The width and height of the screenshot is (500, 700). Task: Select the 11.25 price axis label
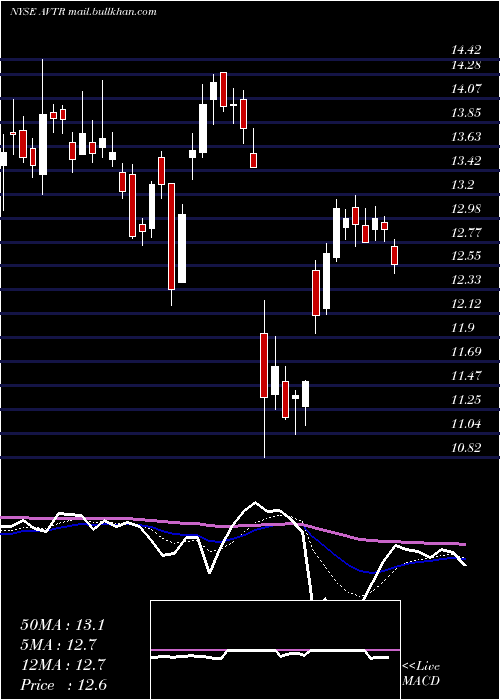click(x=466, y=399)
